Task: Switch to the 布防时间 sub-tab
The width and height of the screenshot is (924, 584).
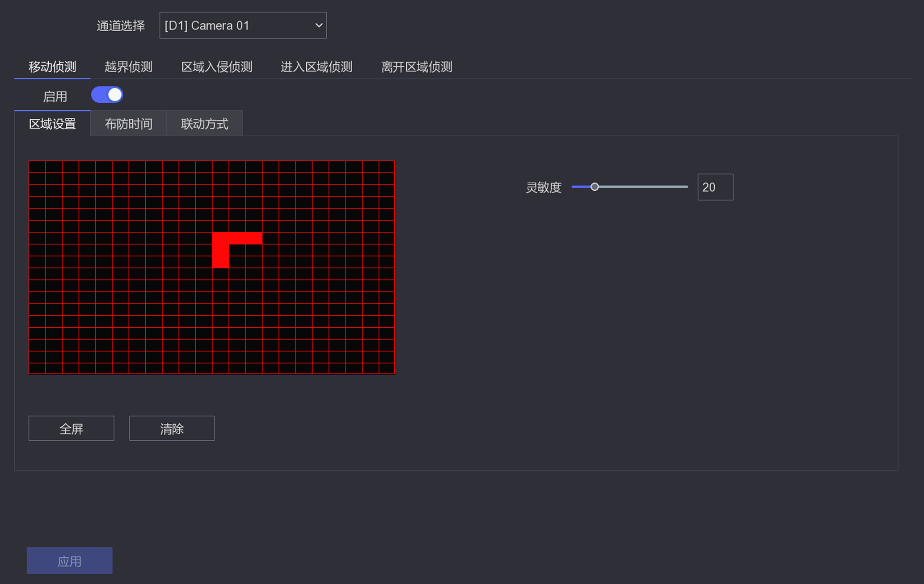Action: click(x=128, y=124)
